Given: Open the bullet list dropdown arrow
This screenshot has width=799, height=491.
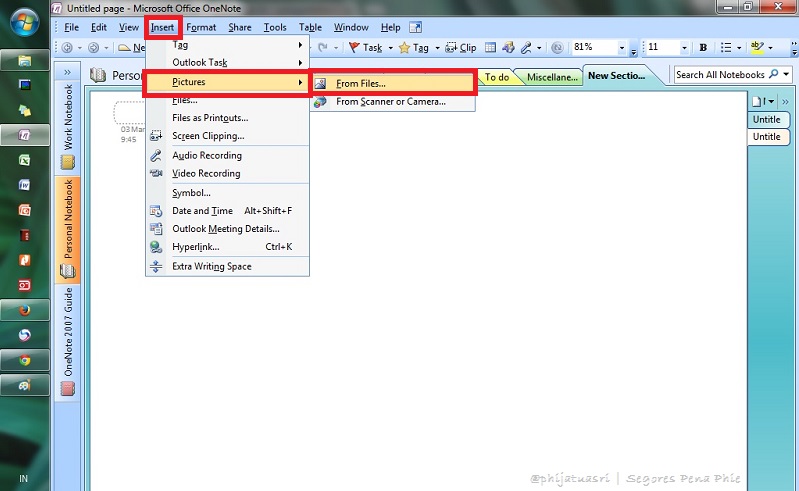Looking at the screenshot, I should coord(739,48).
